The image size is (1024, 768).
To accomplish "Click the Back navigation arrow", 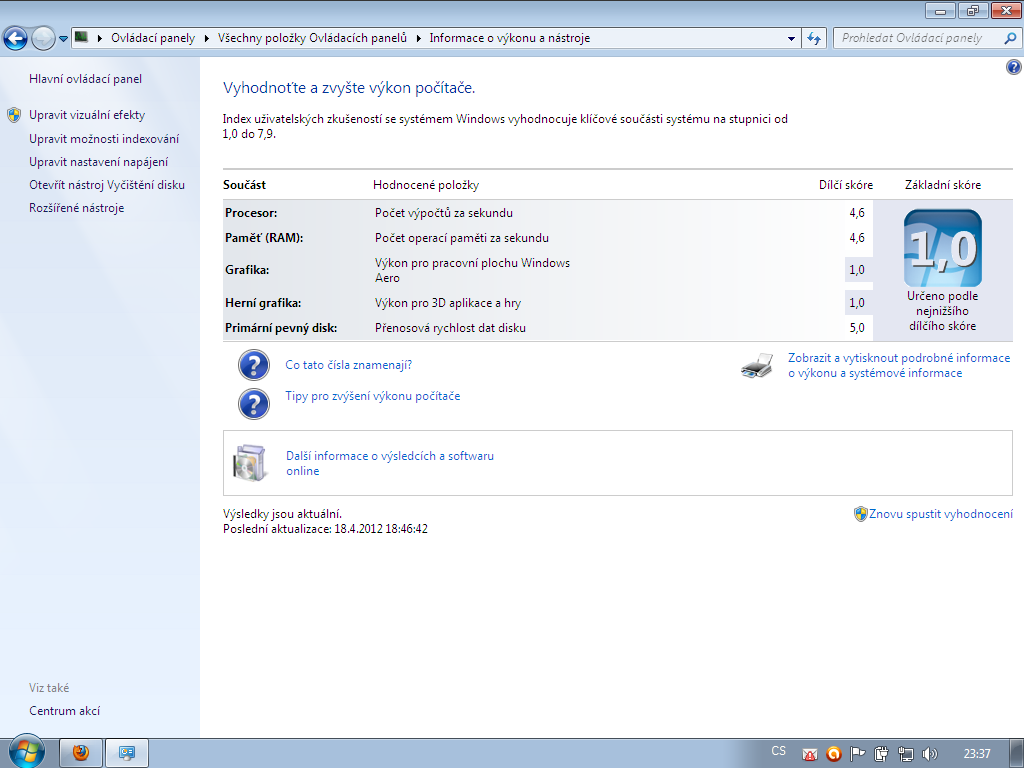I will tap(16, 39).
